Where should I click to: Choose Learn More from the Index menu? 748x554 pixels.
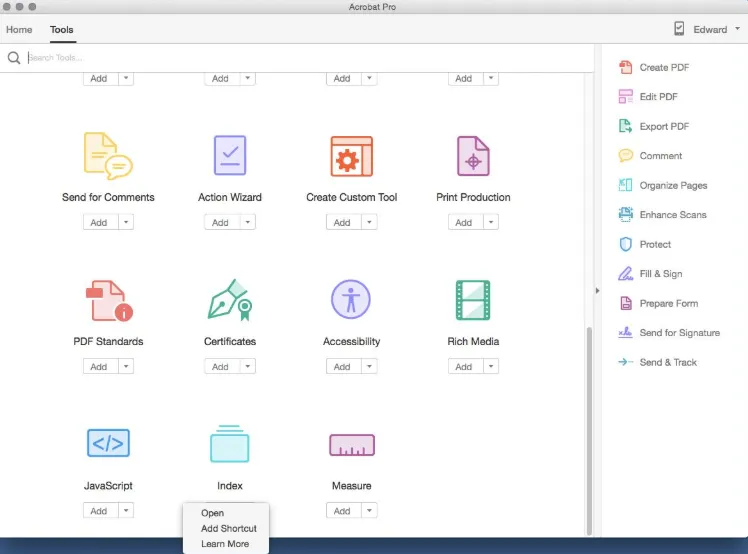coord(226,544)
